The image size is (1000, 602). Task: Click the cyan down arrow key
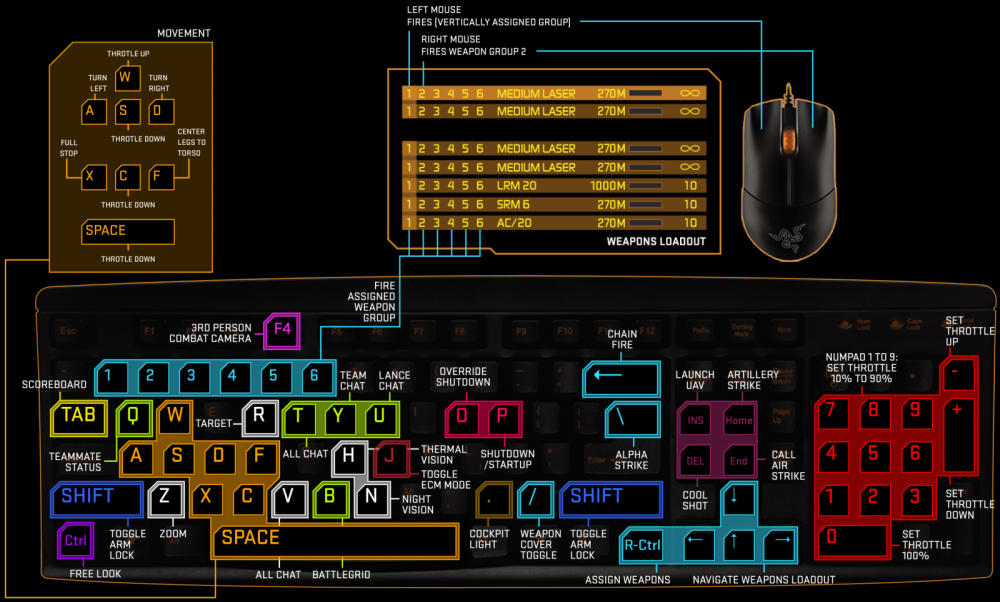[x=739, y=501]
